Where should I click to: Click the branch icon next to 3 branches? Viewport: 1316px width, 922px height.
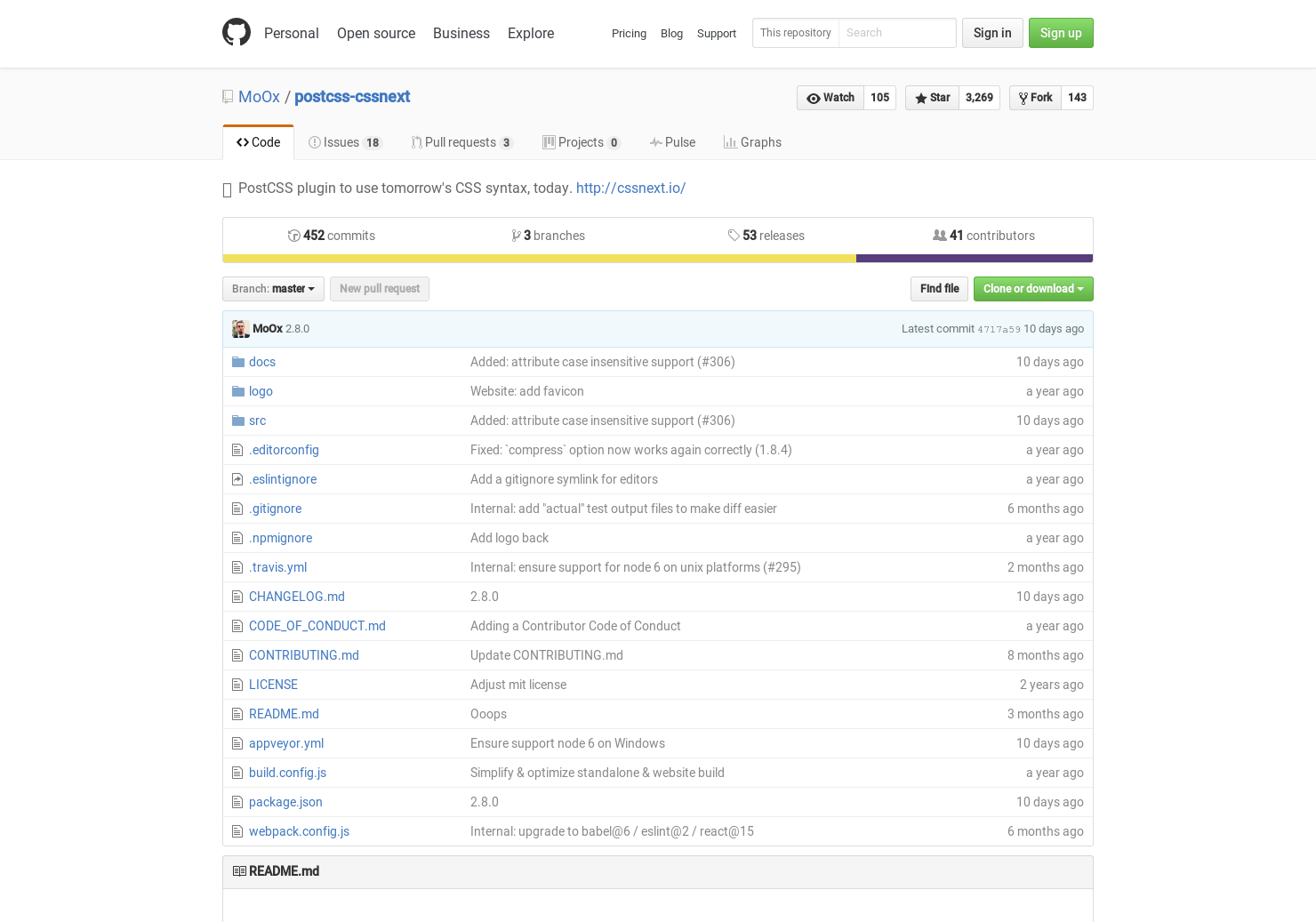[x=517, y=236]
